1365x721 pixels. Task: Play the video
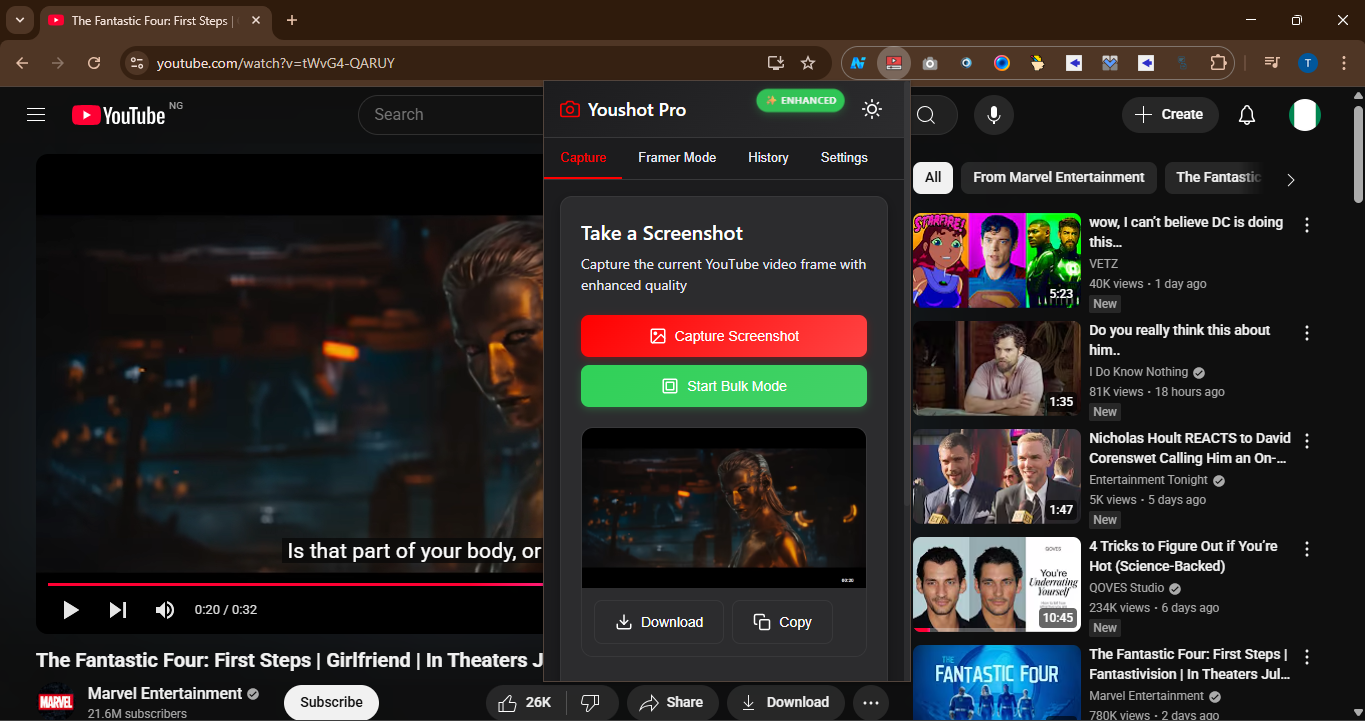71,610
